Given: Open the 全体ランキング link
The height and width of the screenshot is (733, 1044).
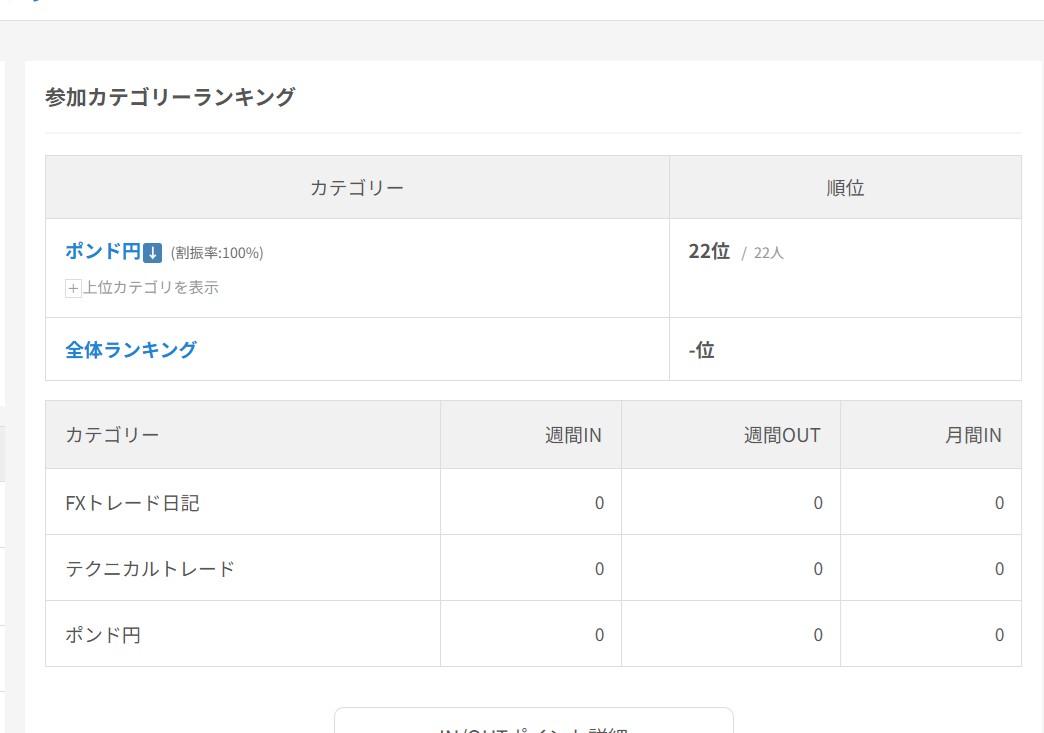Looking at the screenshot, I should point(131,349).
